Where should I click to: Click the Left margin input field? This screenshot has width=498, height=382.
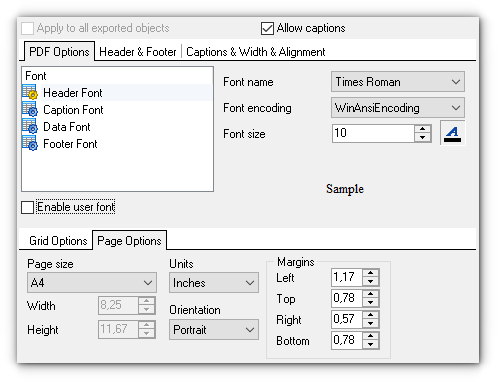[x=347, y=277]
